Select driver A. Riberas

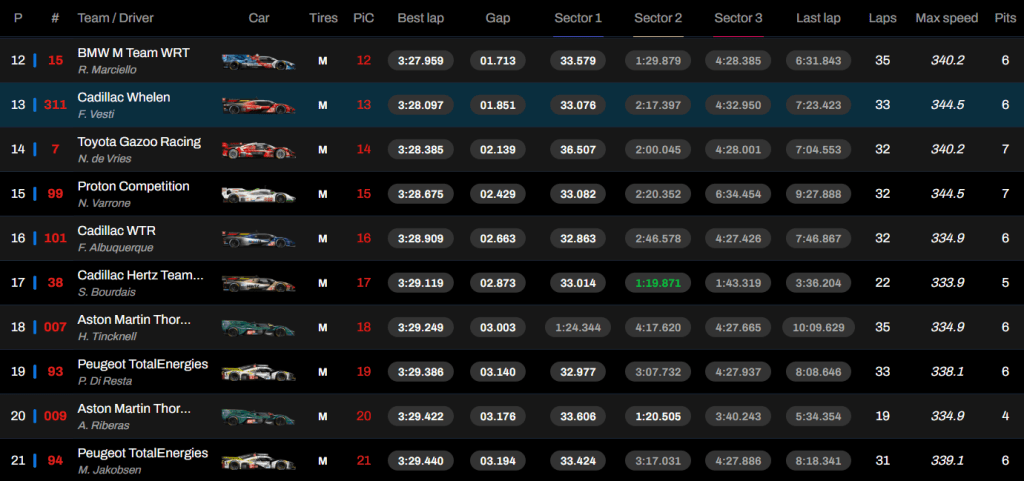click(x=103, y=426)
